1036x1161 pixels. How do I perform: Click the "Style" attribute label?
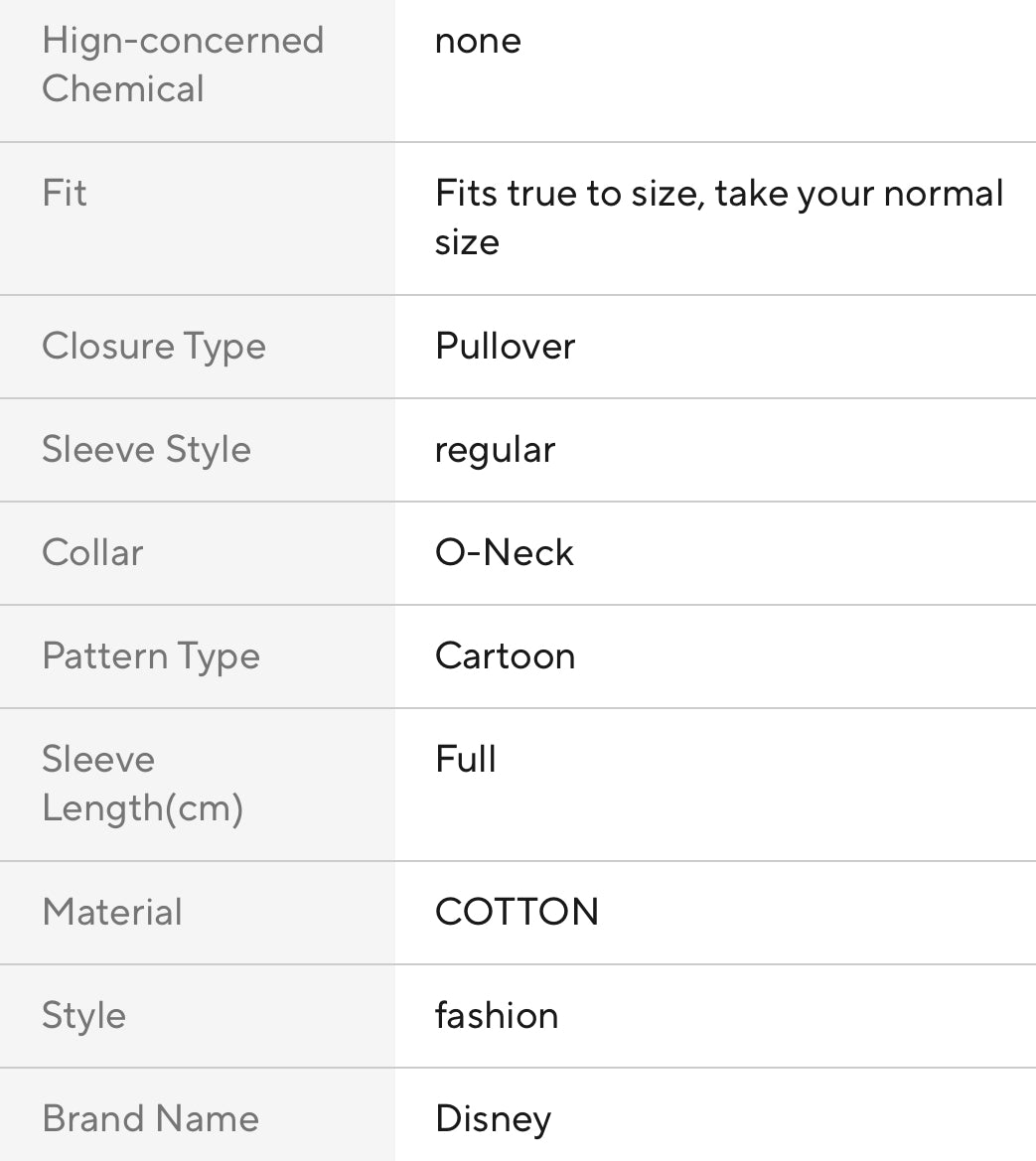tap(83, 1016)
